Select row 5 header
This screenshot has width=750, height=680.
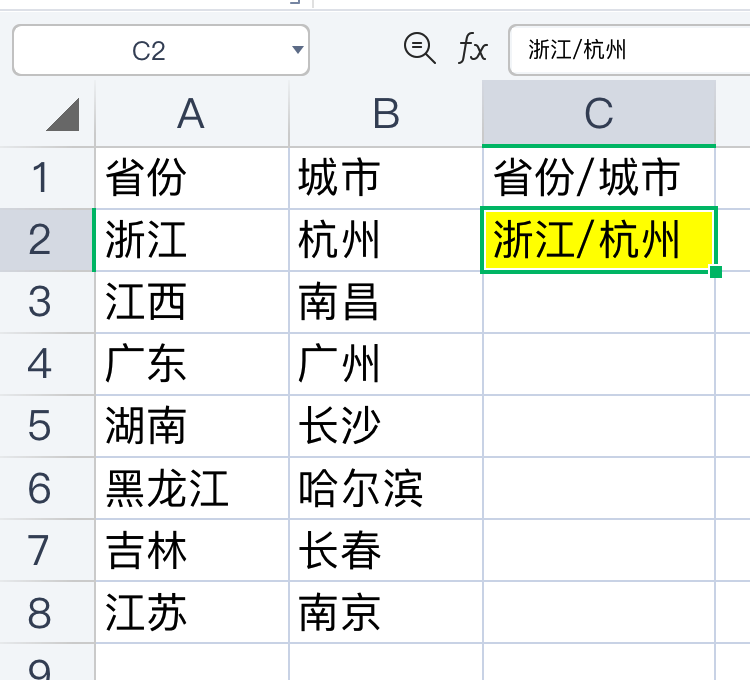click(x=47, y=426)
